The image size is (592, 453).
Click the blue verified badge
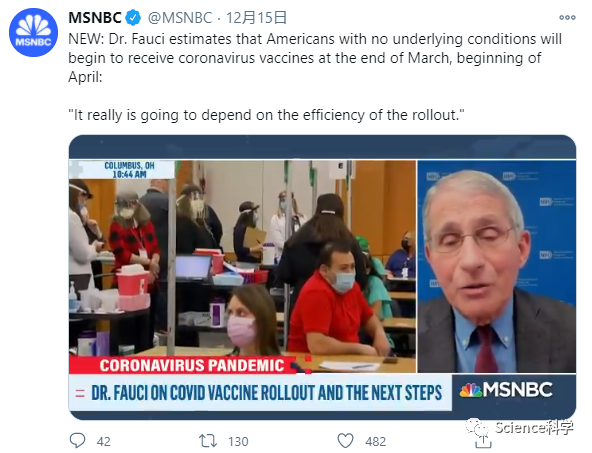133,18
